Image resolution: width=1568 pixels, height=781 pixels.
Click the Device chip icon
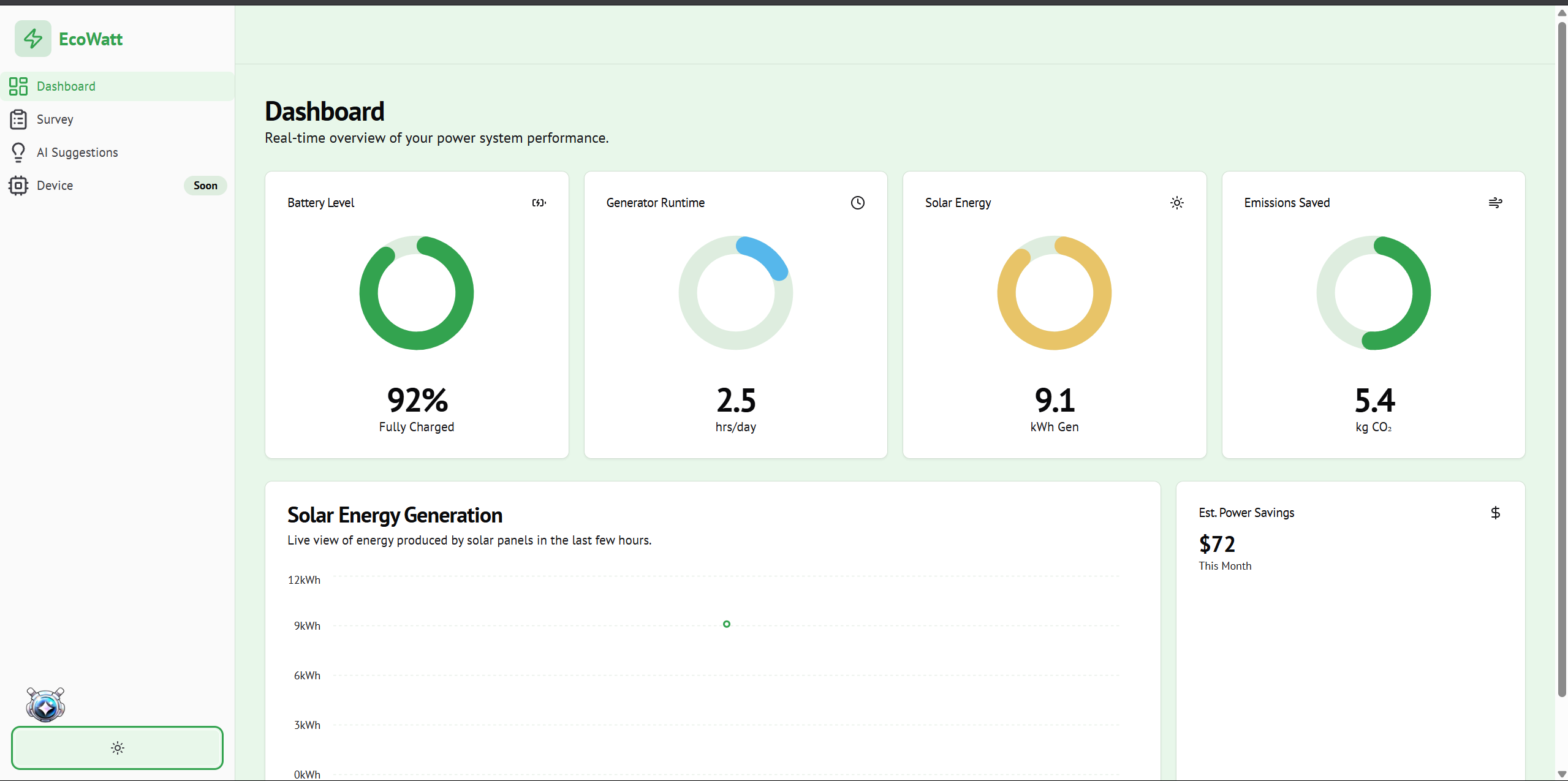[x=18, y=186]
